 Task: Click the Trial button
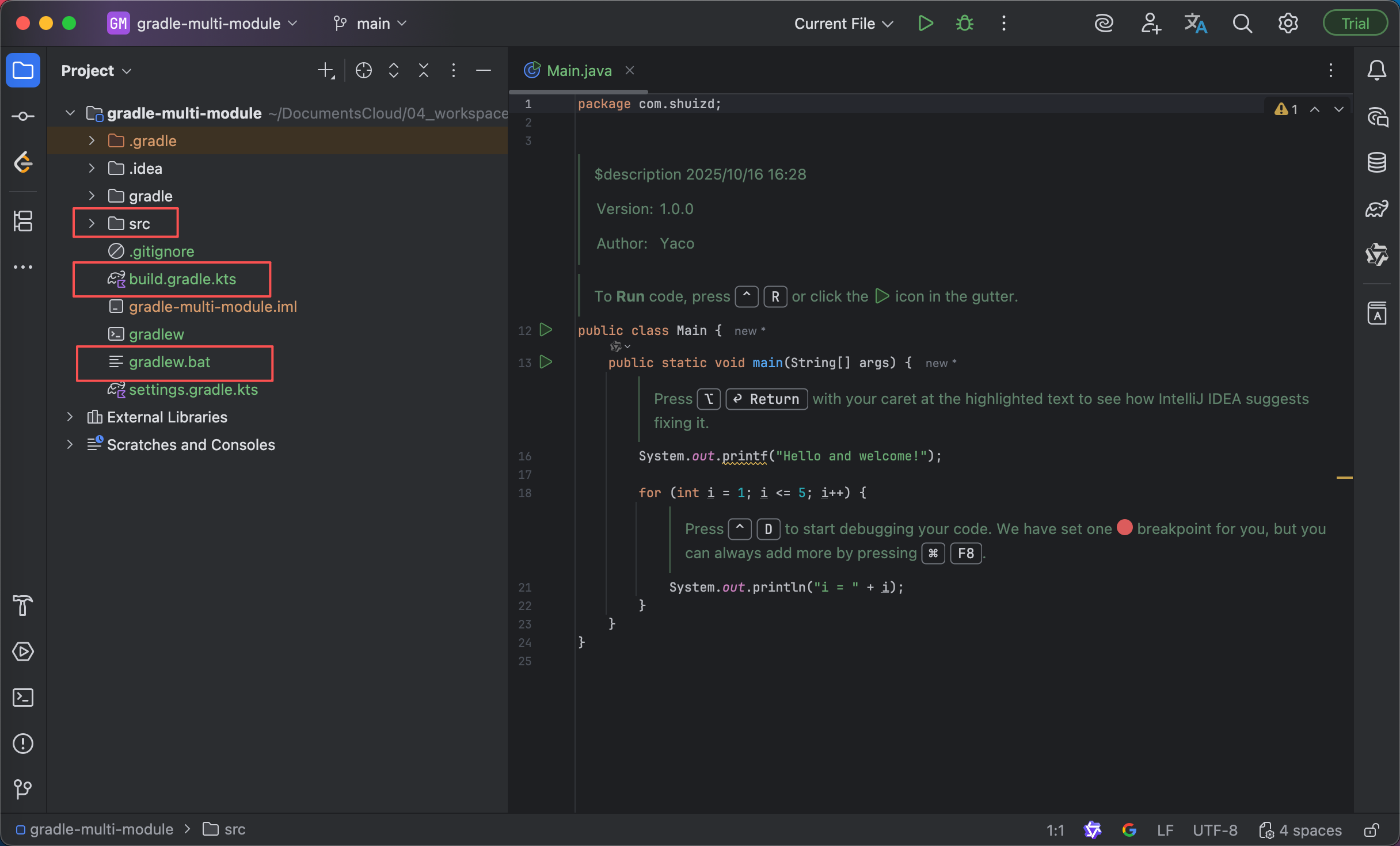[1355, 24]
